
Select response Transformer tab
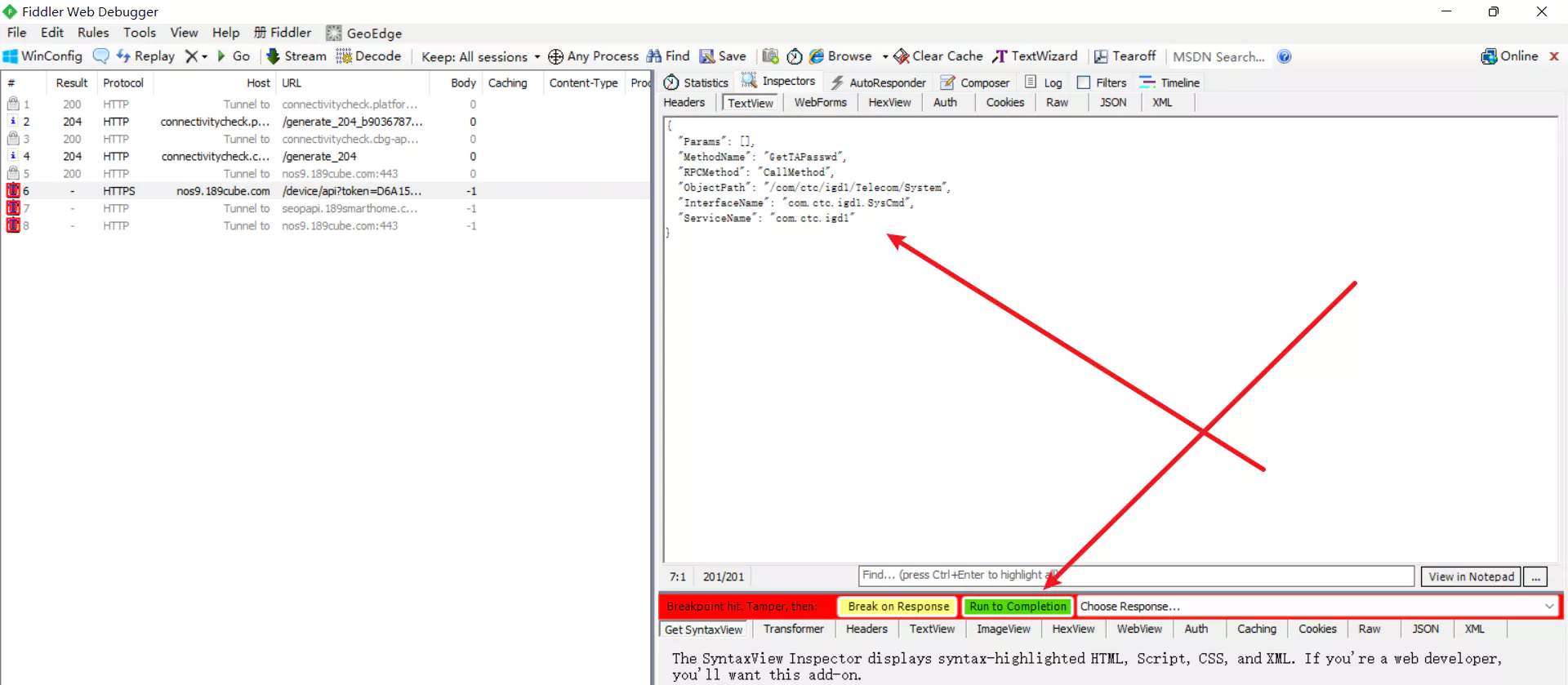tap(793, 629)
